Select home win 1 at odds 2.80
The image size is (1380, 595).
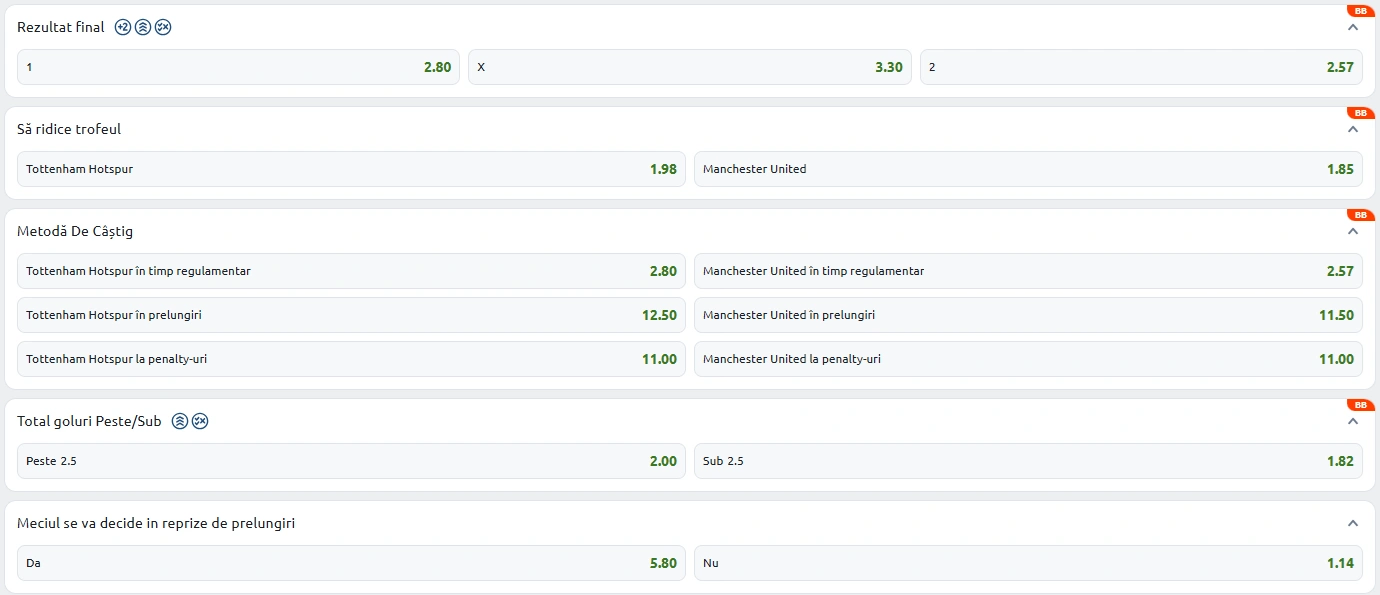pos(239,67)
